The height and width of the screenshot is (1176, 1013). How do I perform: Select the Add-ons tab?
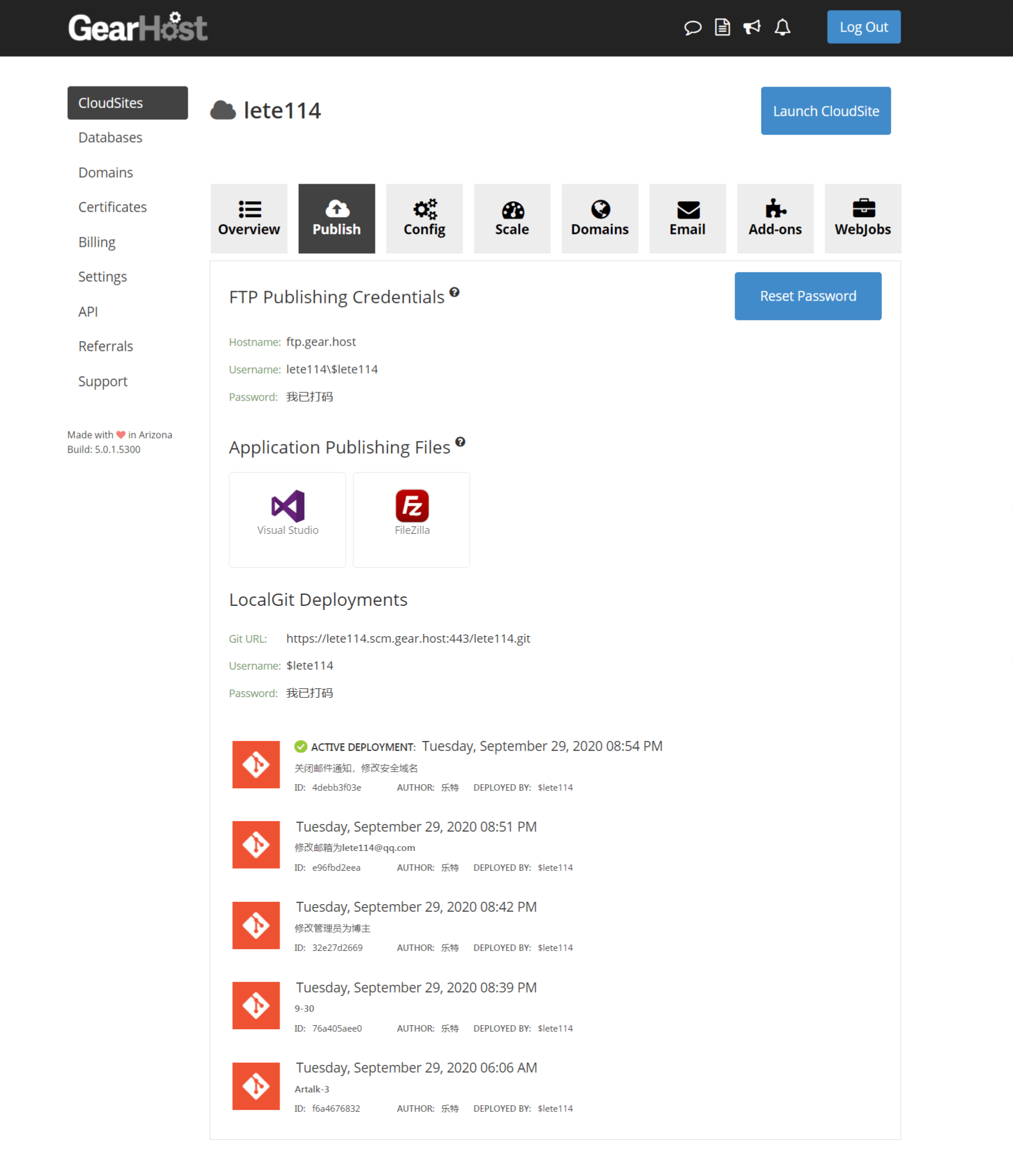tap(775, 219)
